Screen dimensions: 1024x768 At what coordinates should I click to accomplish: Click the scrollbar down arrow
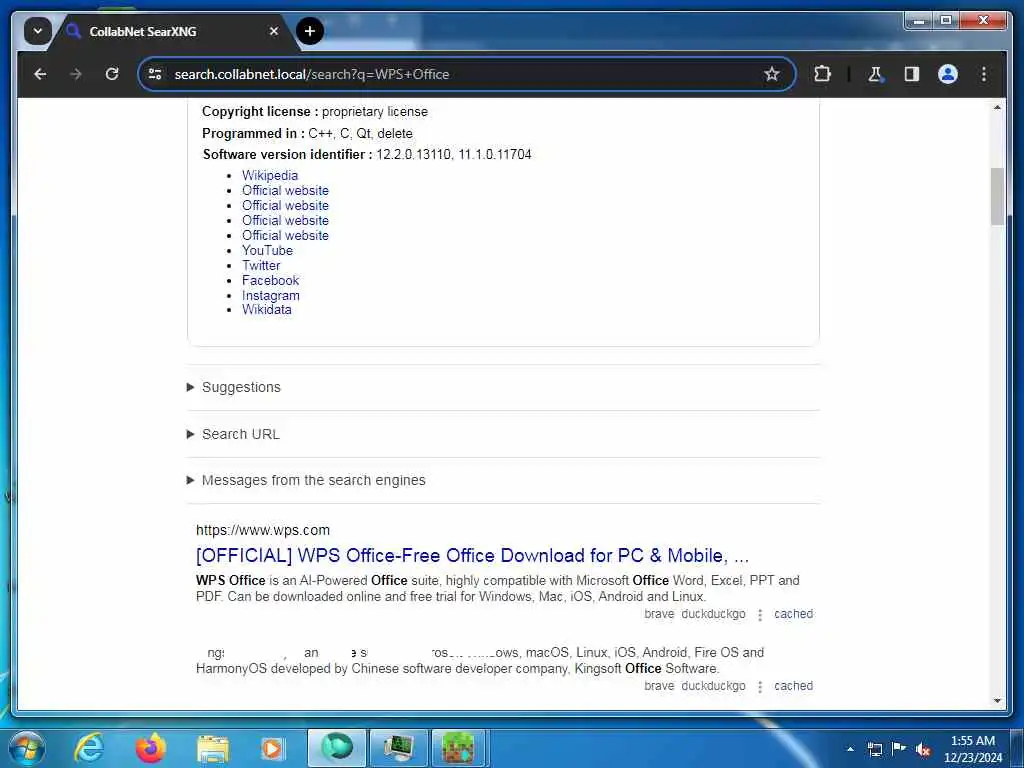click(997, 701)
